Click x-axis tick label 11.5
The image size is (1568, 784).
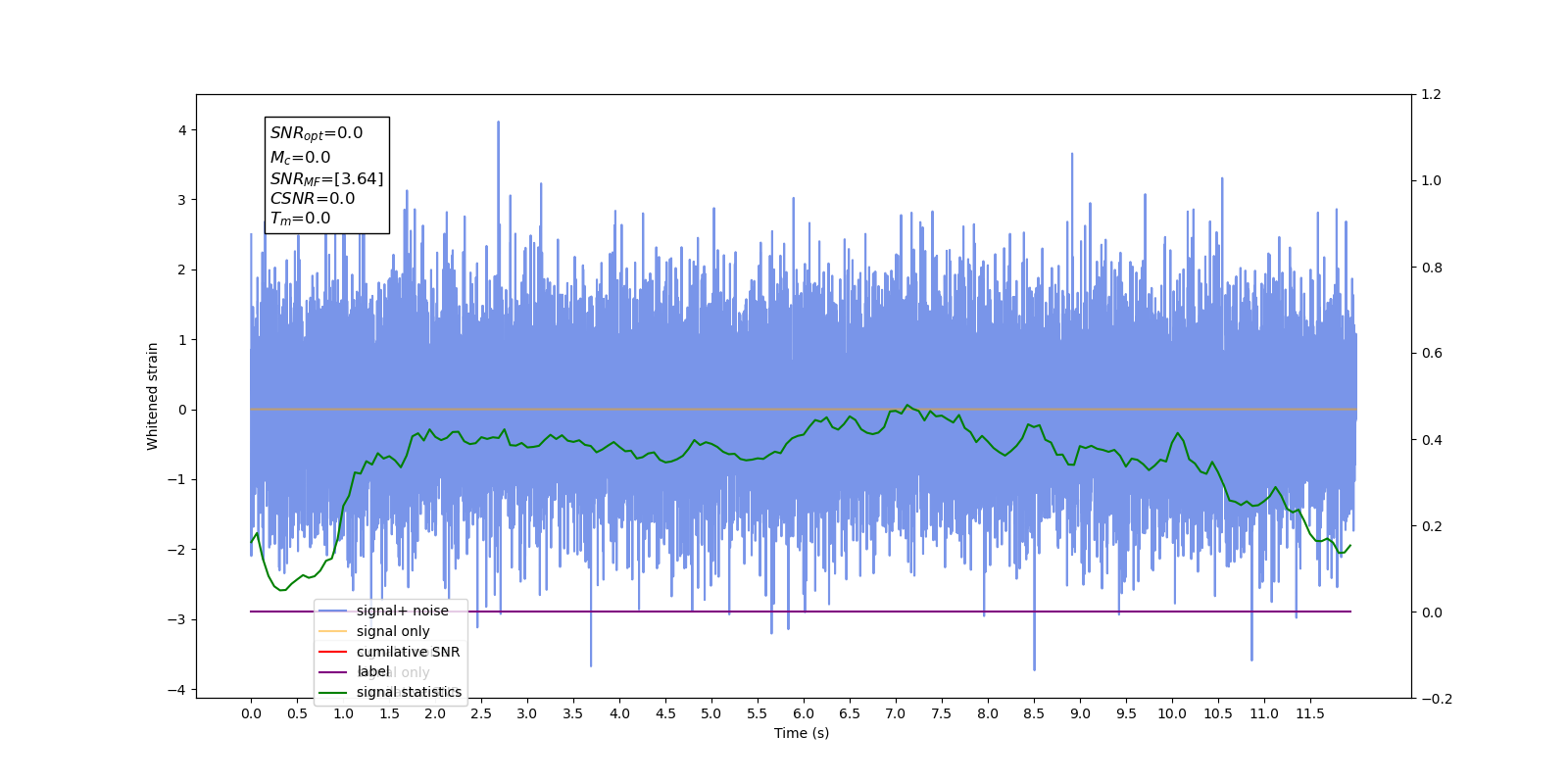(x=1310, y=713)
